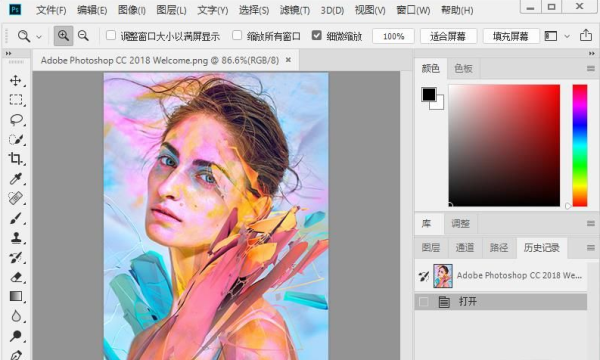Open the 3D(D) menu
Screen dimensions: 600x360
tap(332, 10)
